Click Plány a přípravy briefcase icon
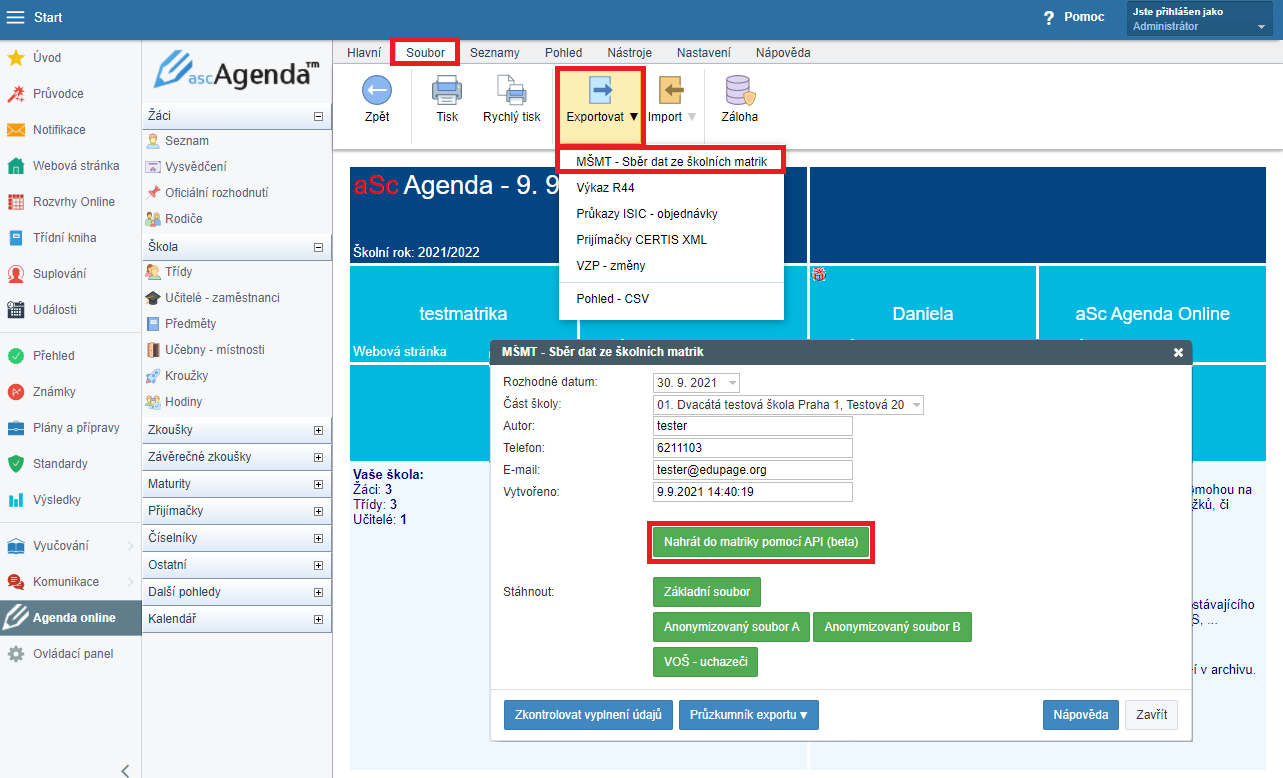 click(16, 428)
